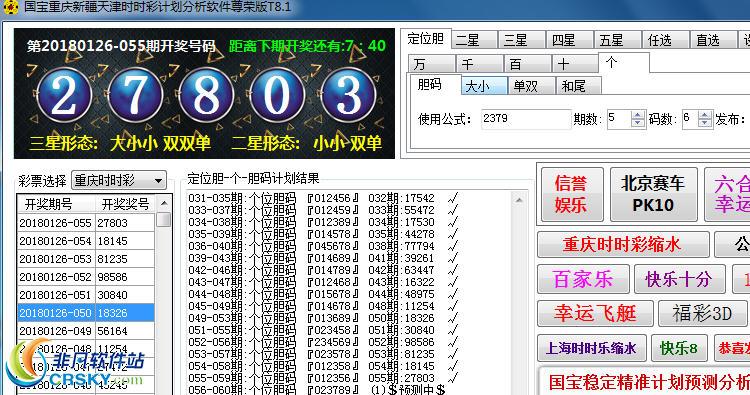
Task: Click the lottery ball showing 7
Action: (x=135, y=95)
